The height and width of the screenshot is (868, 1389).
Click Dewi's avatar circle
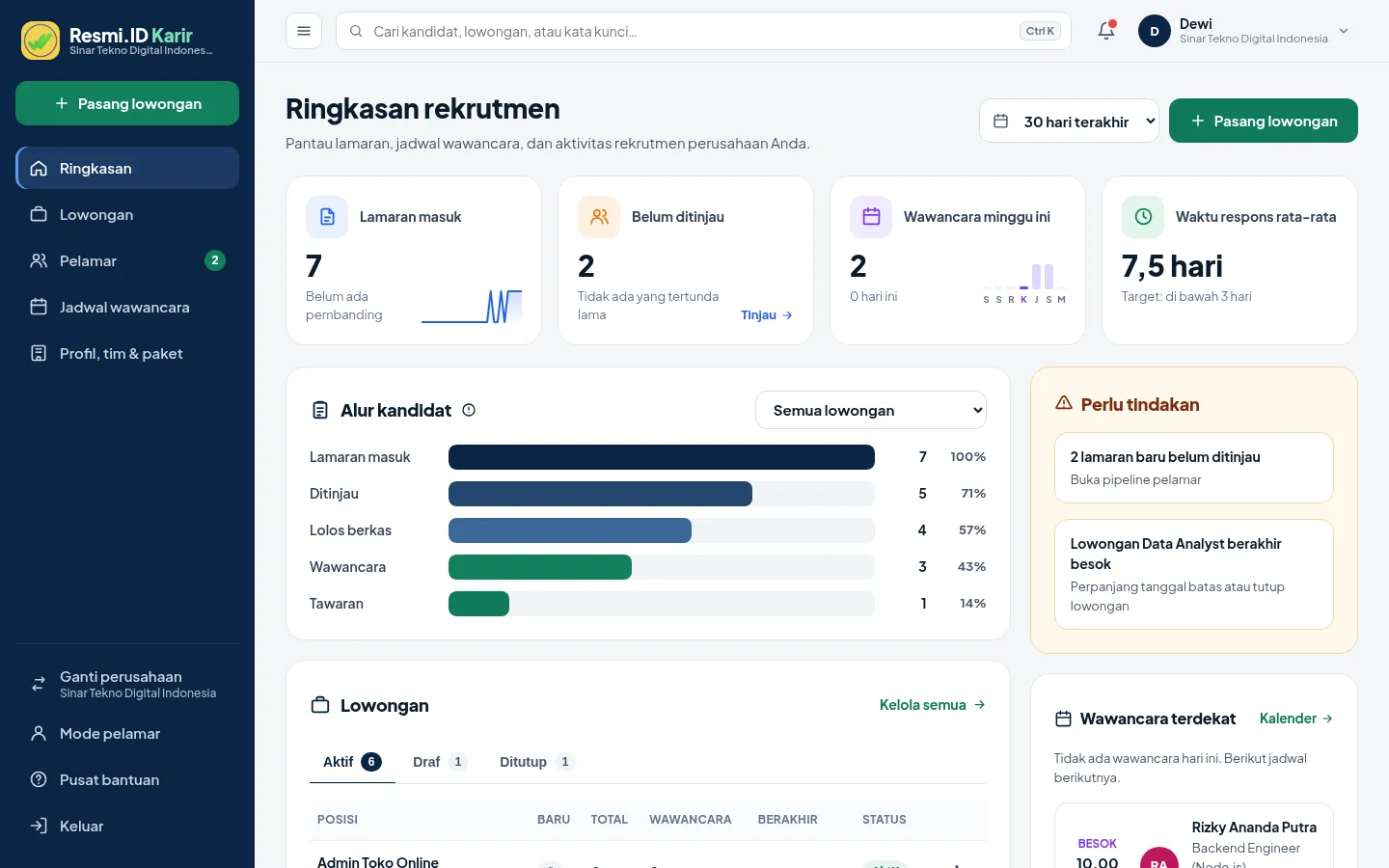(x=1155, y=31)
